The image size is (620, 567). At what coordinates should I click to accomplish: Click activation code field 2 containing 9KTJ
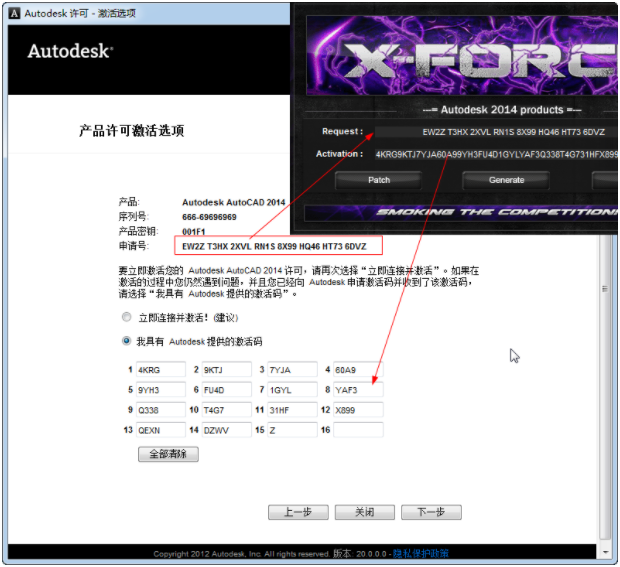[226, 370]
